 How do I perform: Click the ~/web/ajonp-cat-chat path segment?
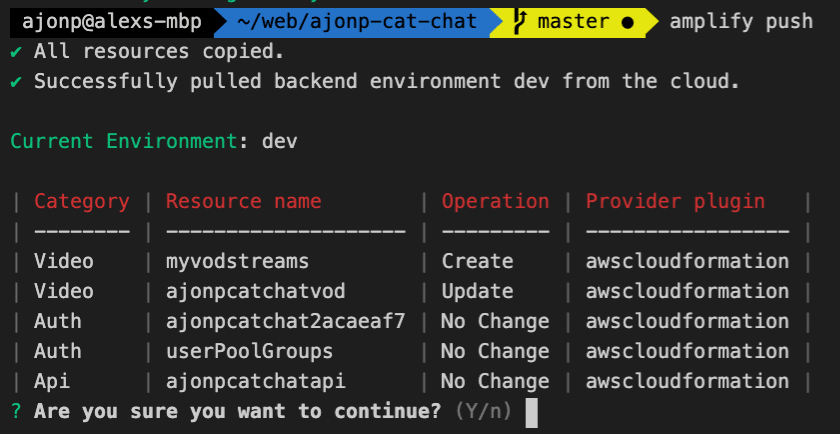point(357,23)
